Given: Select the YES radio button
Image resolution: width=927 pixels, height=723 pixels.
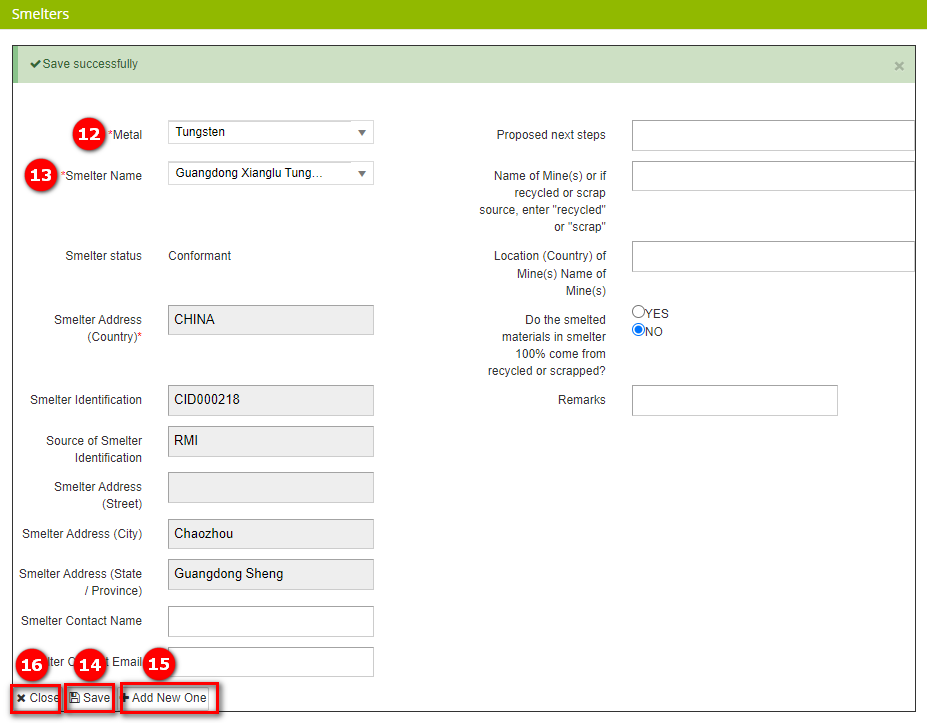Looking at the screenshot, I should pos(638,312).
